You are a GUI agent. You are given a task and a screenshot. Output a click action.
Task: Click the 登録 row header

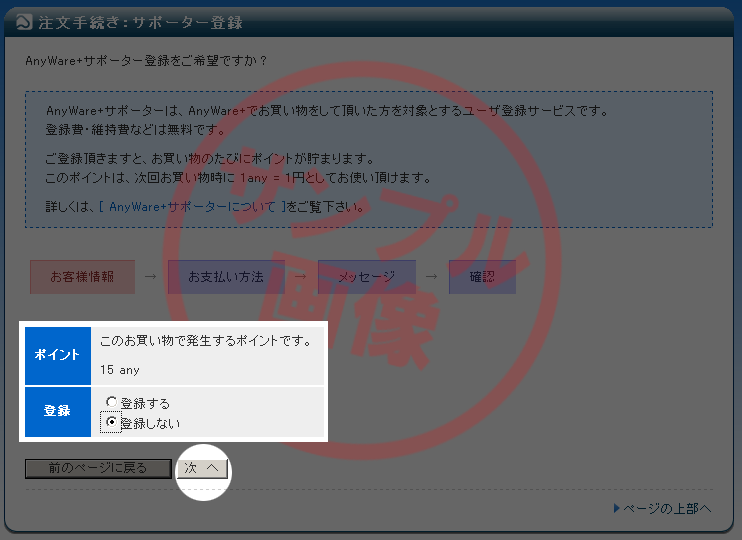pos(58,411)
